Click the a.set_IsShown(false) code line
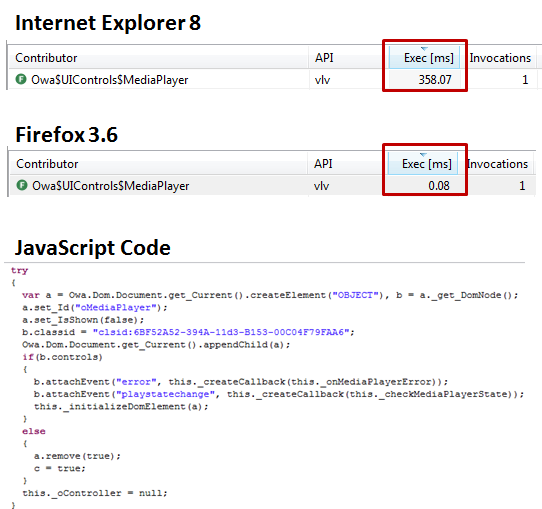542x509 pixels. pyautogui.click(x=83, y=320)
